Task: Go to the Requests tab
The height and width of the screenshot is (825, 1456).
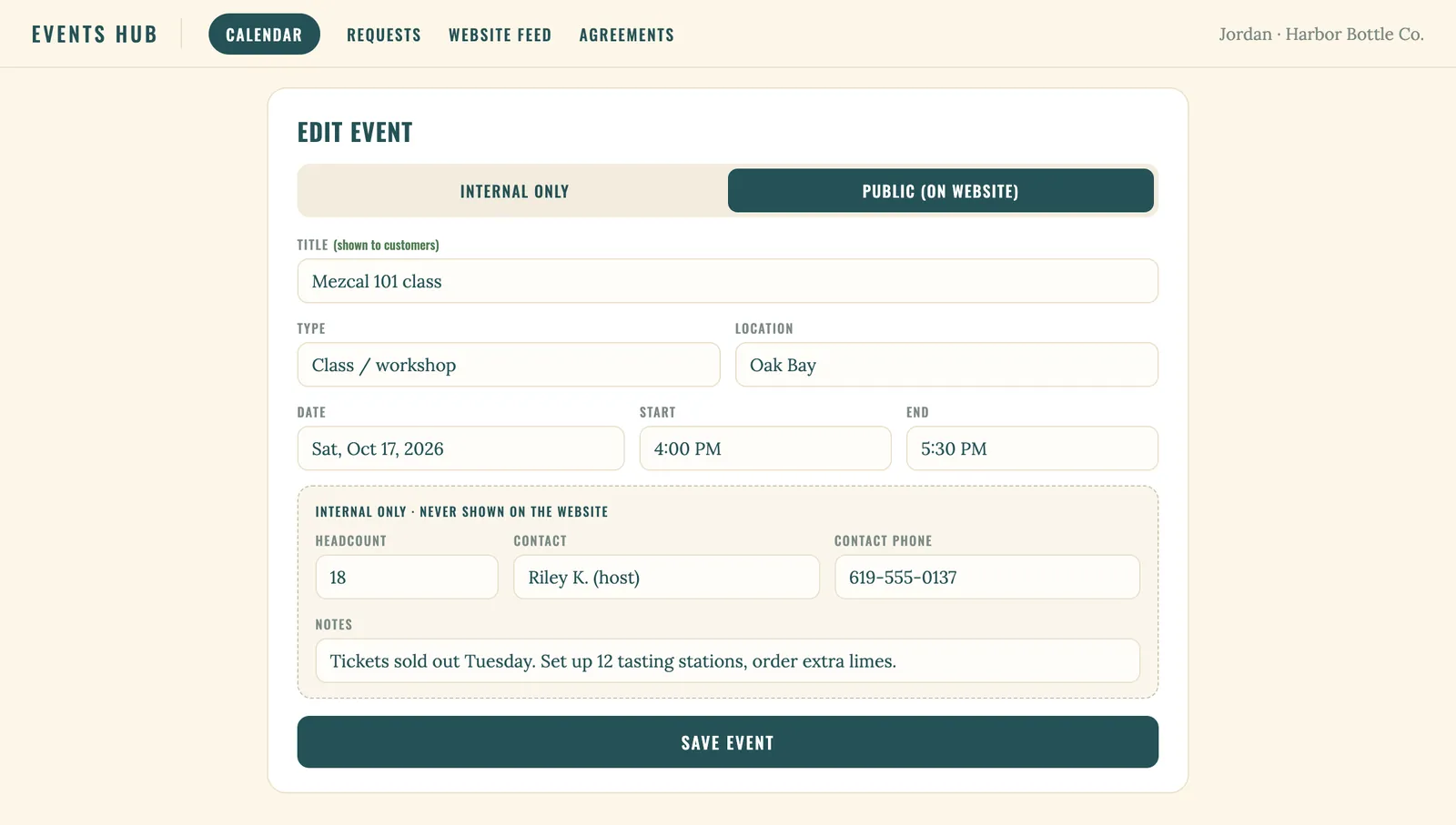Action: tap(384, 35)
